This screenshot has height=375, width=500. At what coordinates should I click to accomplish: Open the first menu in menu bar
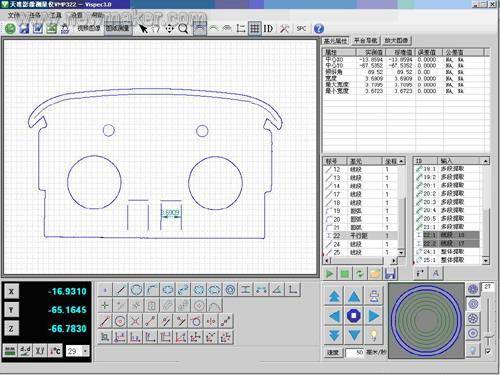(x=14, y=15)
